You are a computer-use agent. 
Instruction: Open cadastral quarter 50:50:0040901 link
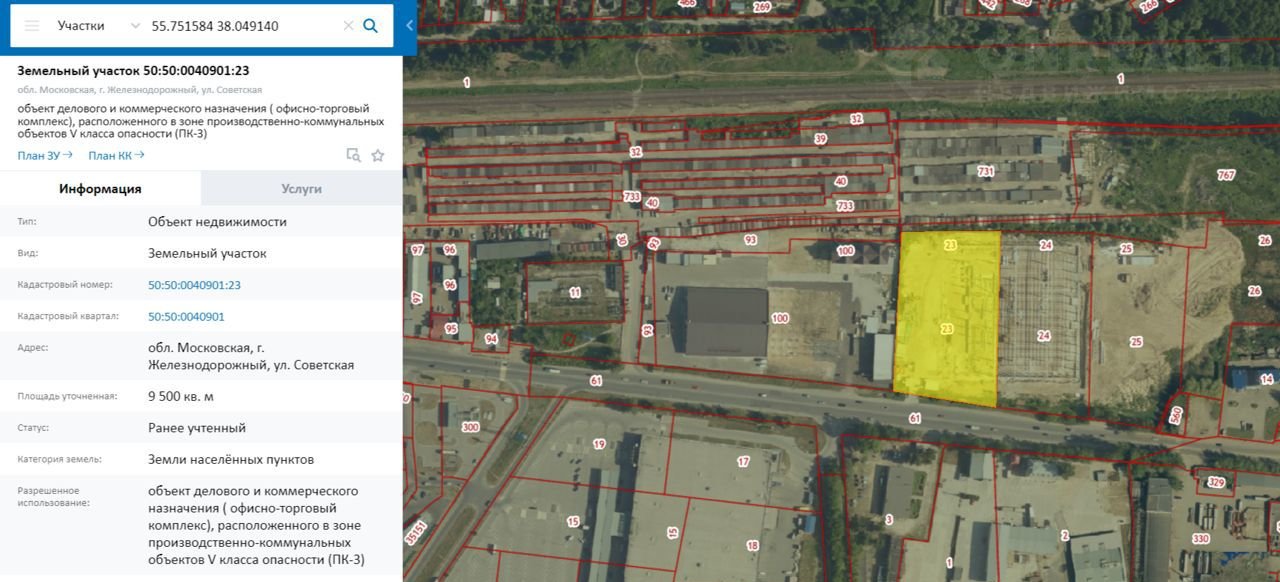186,317
